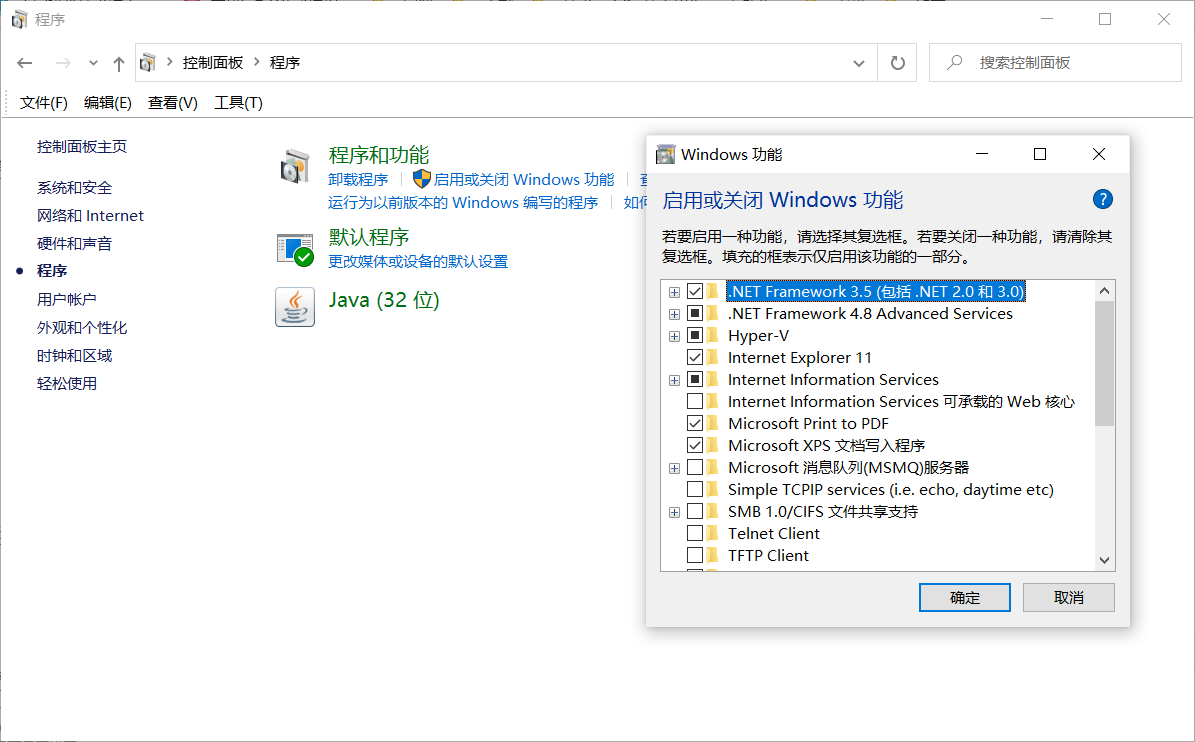Click 卸载程序 link

click(x=358, y=180)
